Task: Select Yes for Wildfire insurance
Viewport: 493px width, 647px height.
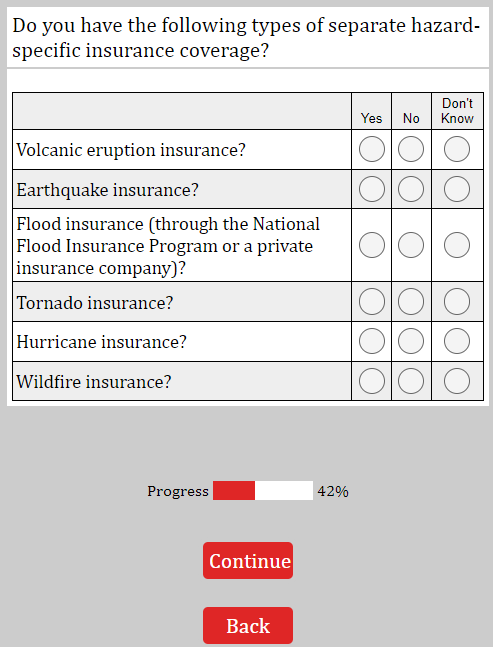Action: 372,381
